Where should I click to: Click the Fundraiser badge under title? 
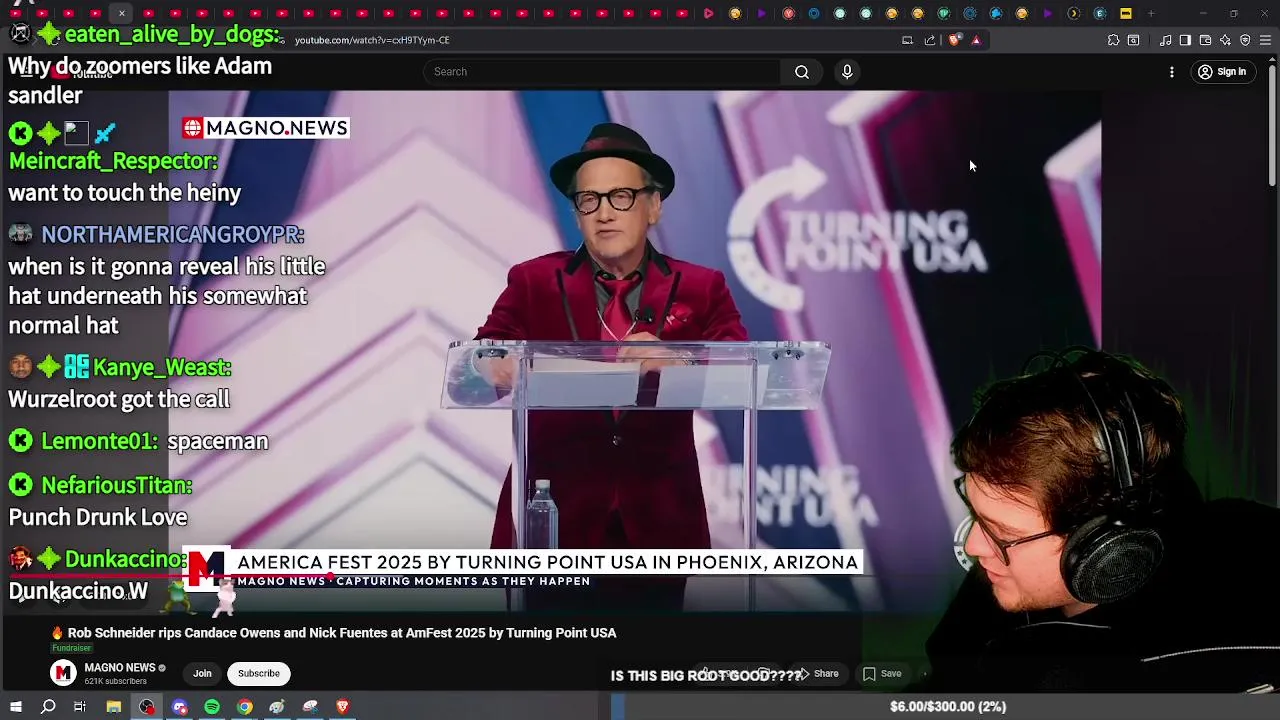coord(71,648)
